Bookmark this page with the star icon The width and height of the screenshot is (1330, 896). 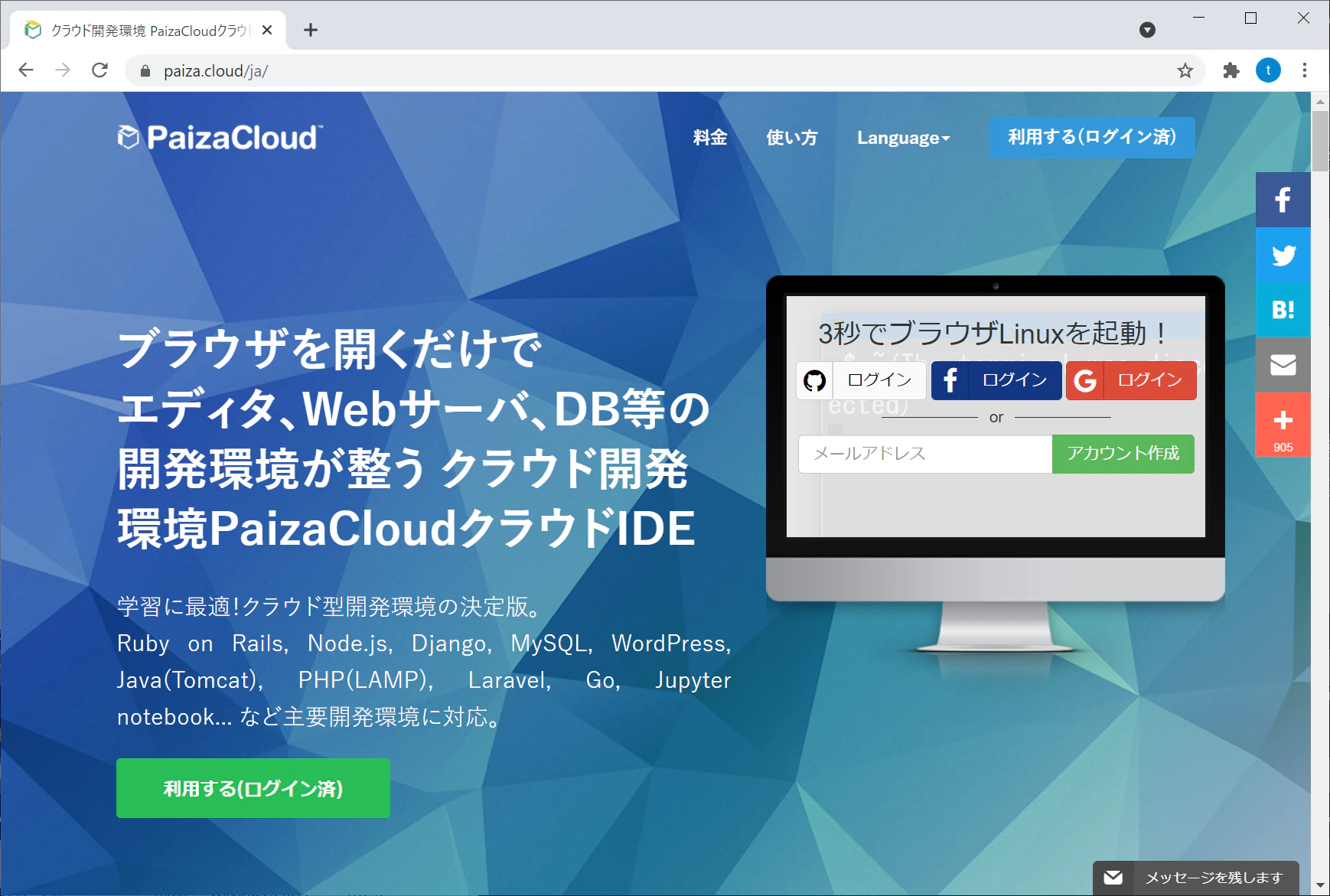1185,70
